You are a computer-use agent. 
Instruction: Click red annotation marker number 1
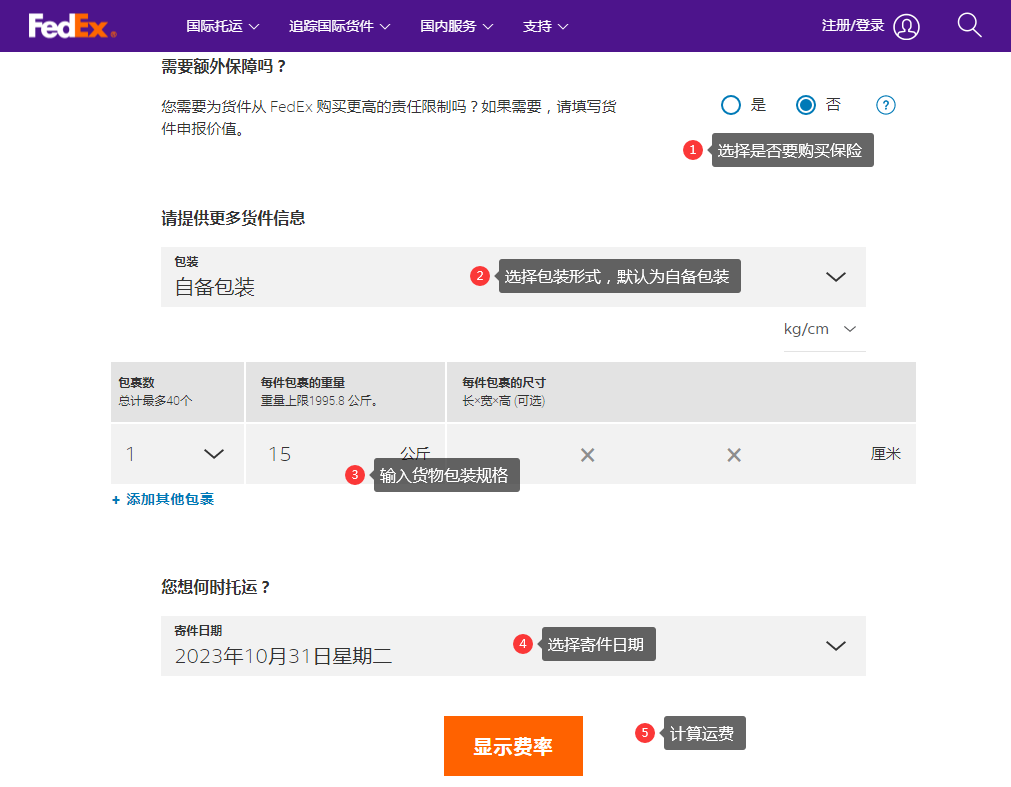pos(693,150)
